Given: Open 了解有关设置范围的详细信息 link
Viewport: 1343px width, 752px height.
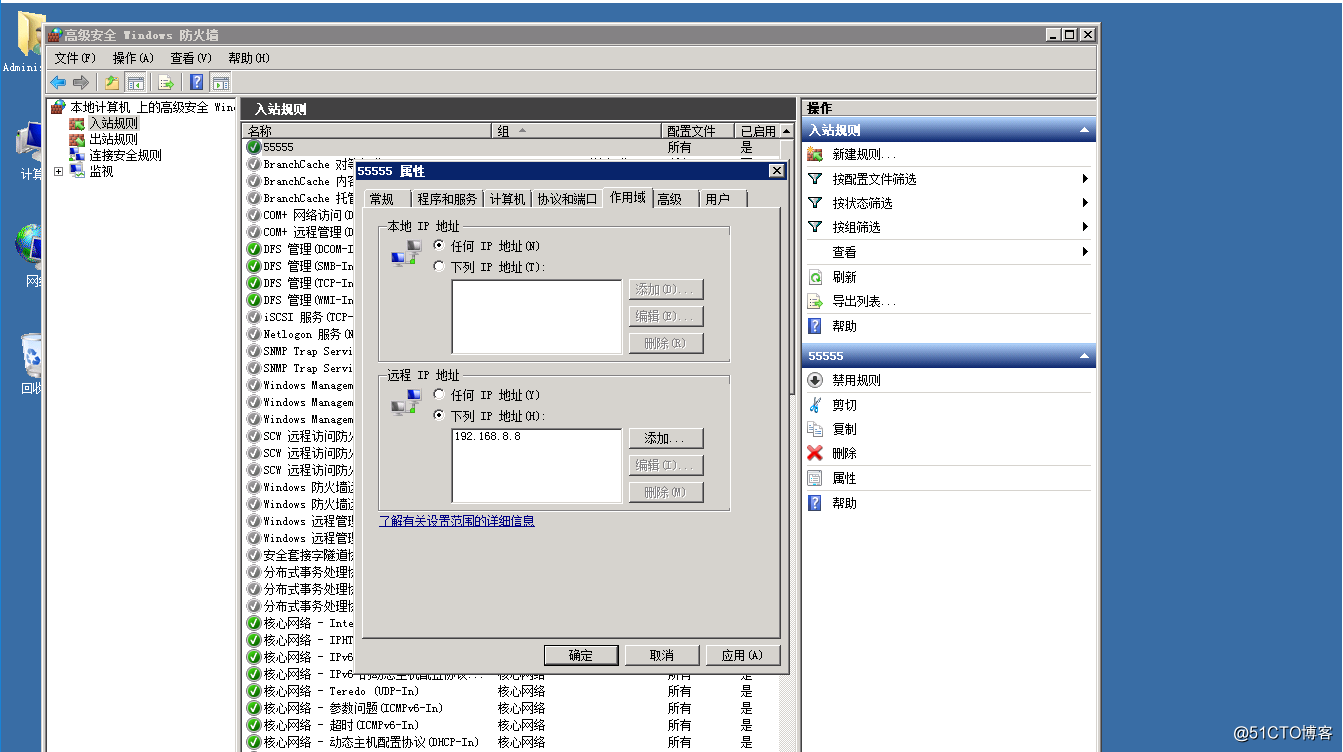Looking at the screenshot, I should [456, 521].
